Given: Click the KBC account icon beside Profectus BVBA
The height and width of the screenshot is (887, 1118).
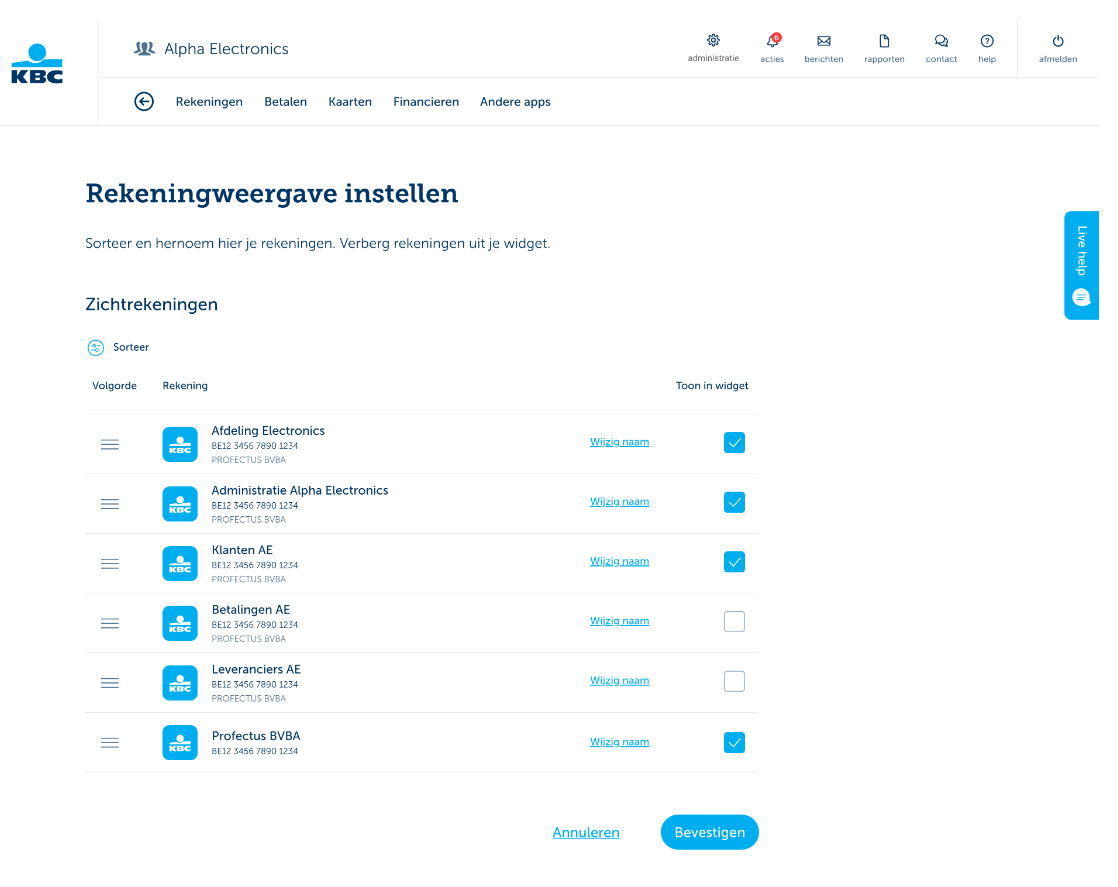Looking at the screenshot, I should pos(180,742).
